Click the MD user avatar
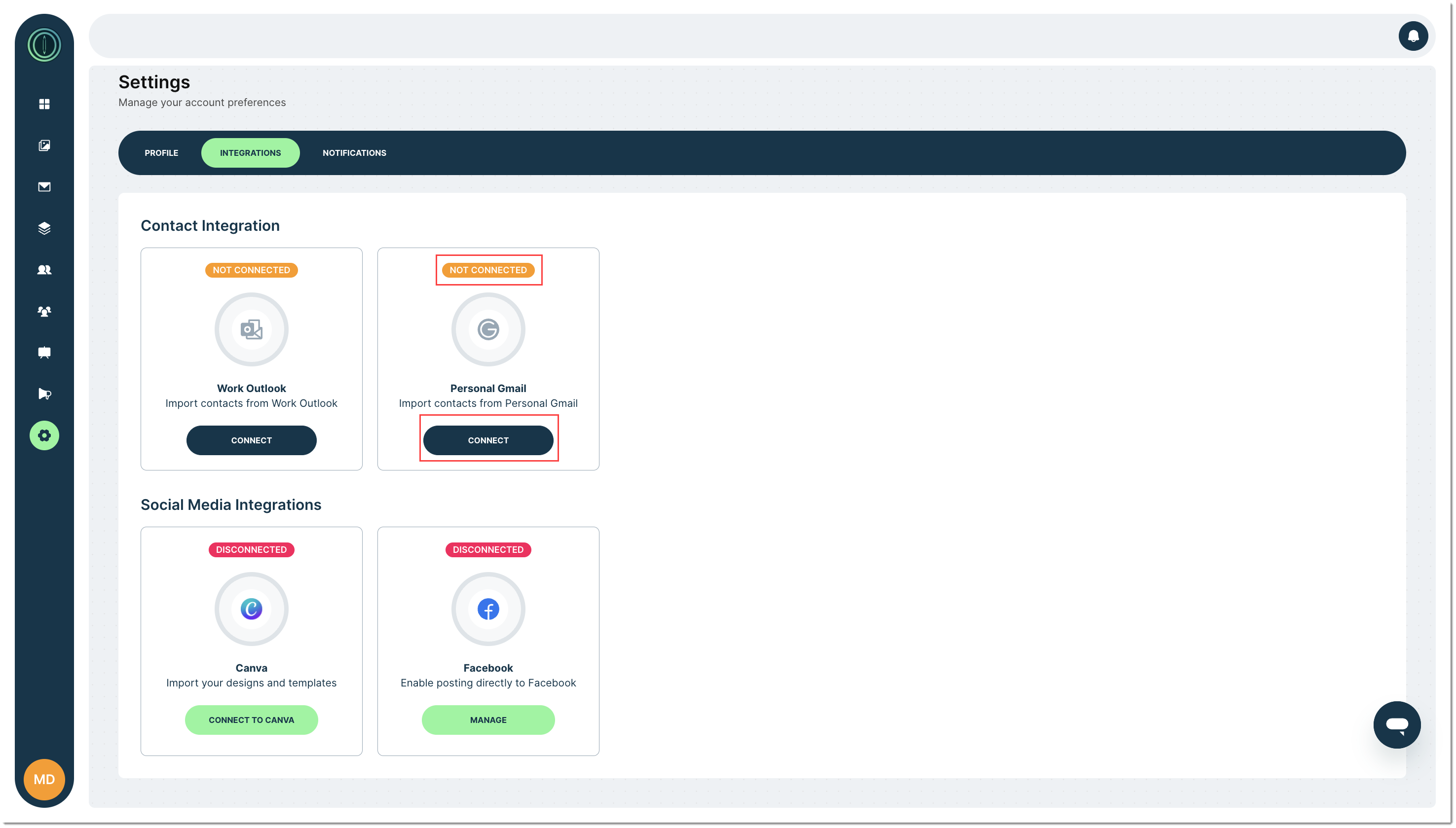Viewport: 1456px width, 828px height. click(44, 780)
